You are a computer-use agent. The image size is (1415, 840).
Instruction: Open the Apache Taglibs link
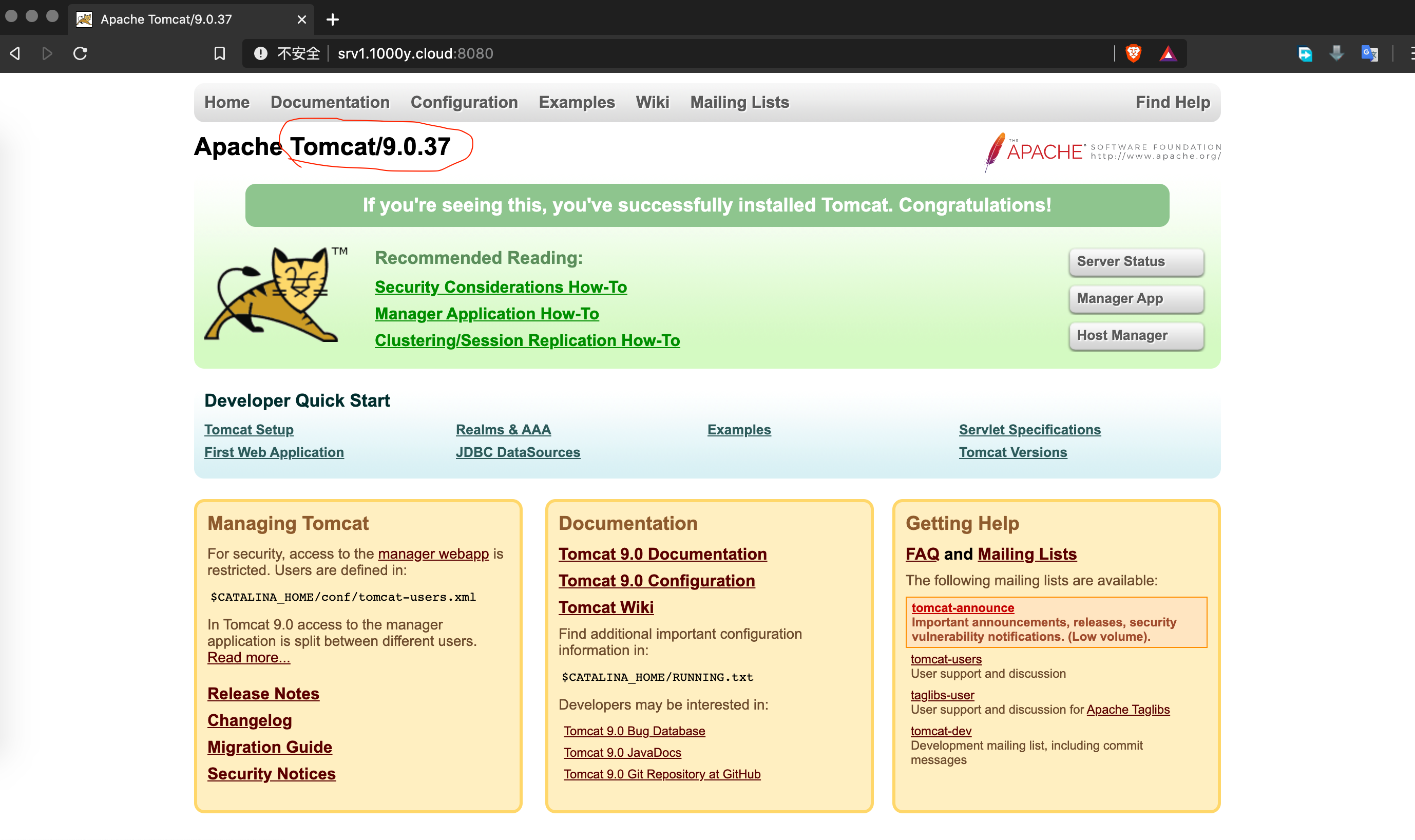[x=1127, y=709]
